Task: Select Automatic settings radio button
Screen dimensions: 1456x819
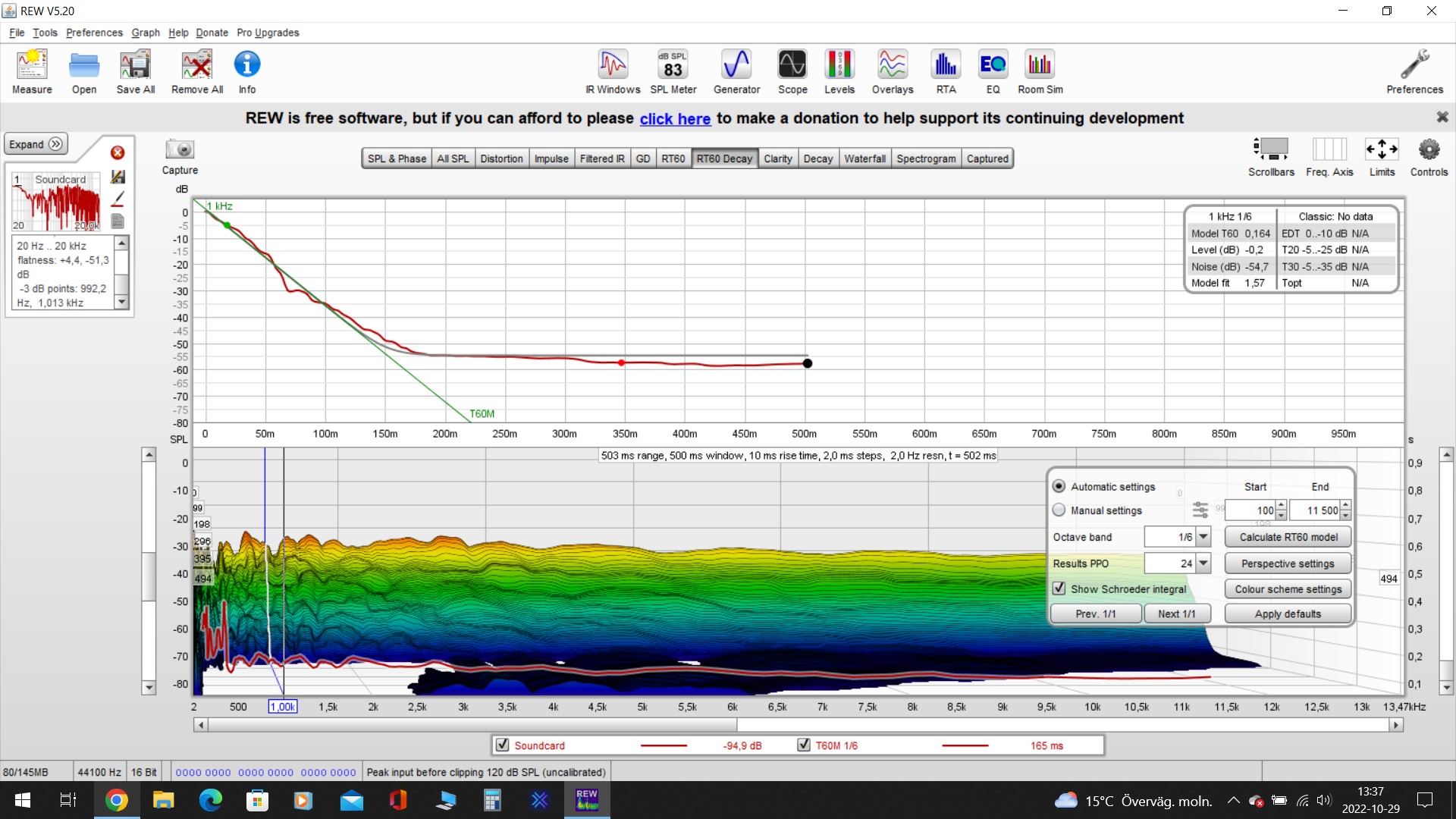Action: point(1059,486)
